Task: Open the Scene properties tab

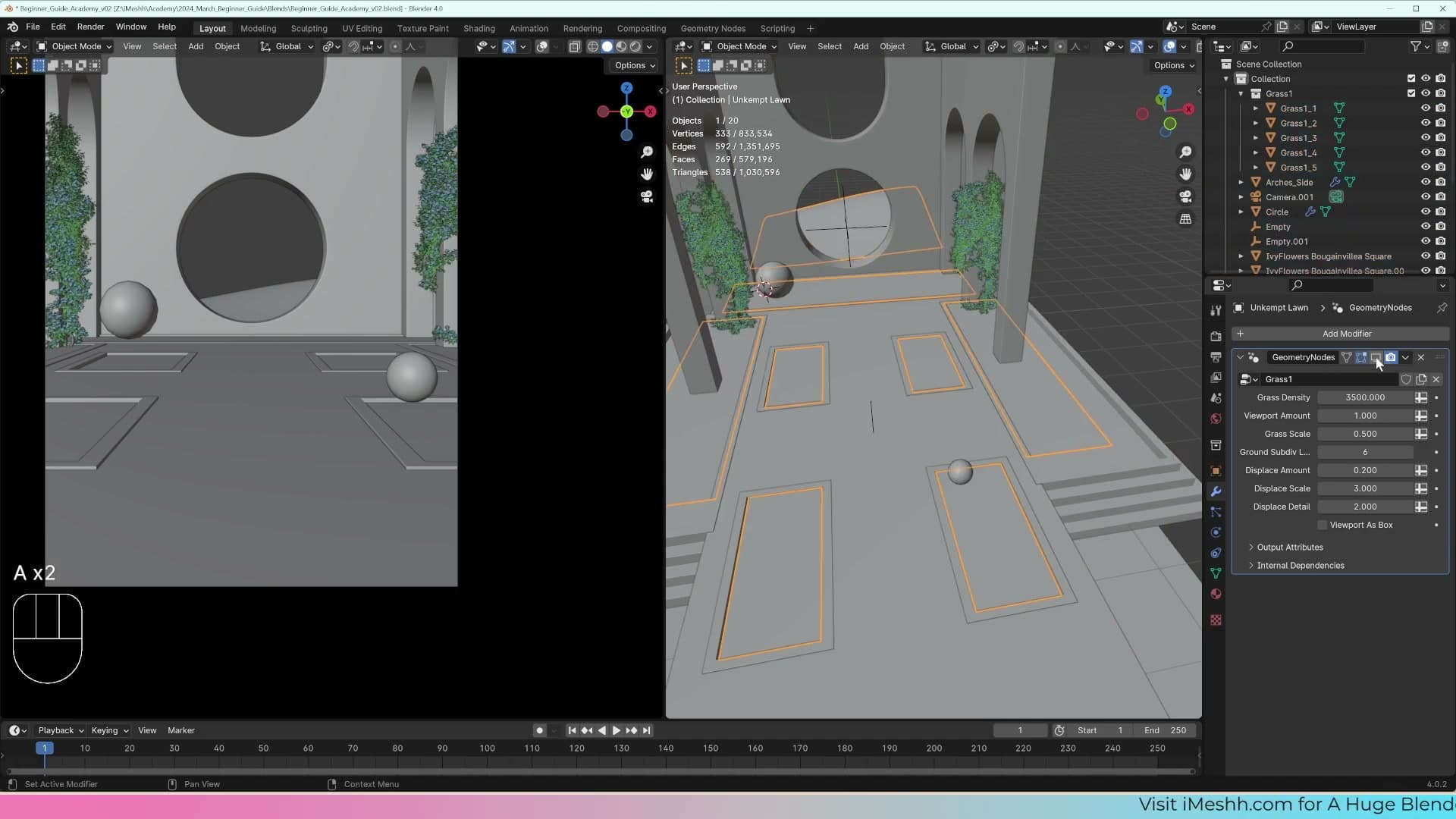Action: pos(1216,398)
